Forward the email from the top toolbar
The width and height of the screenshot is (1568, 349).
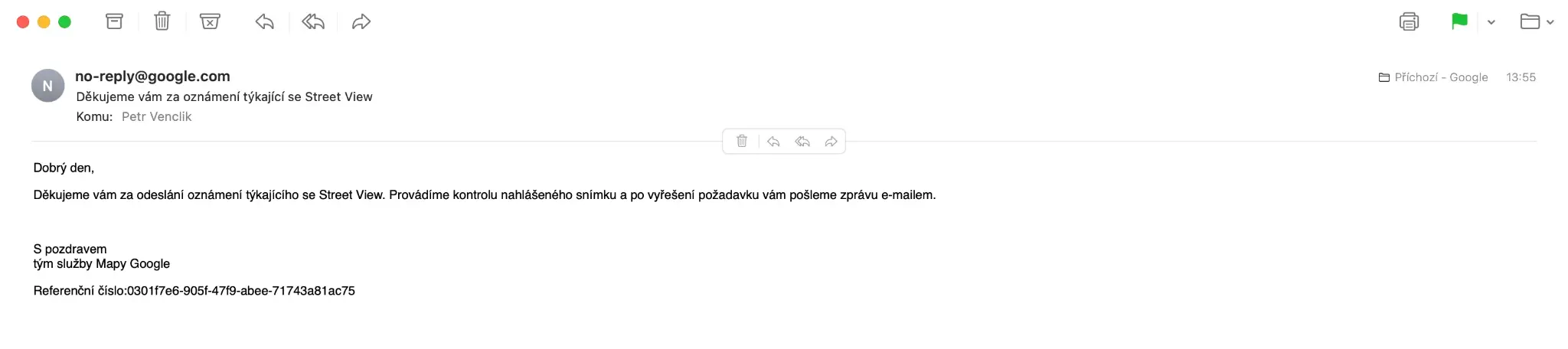point(361,21)
